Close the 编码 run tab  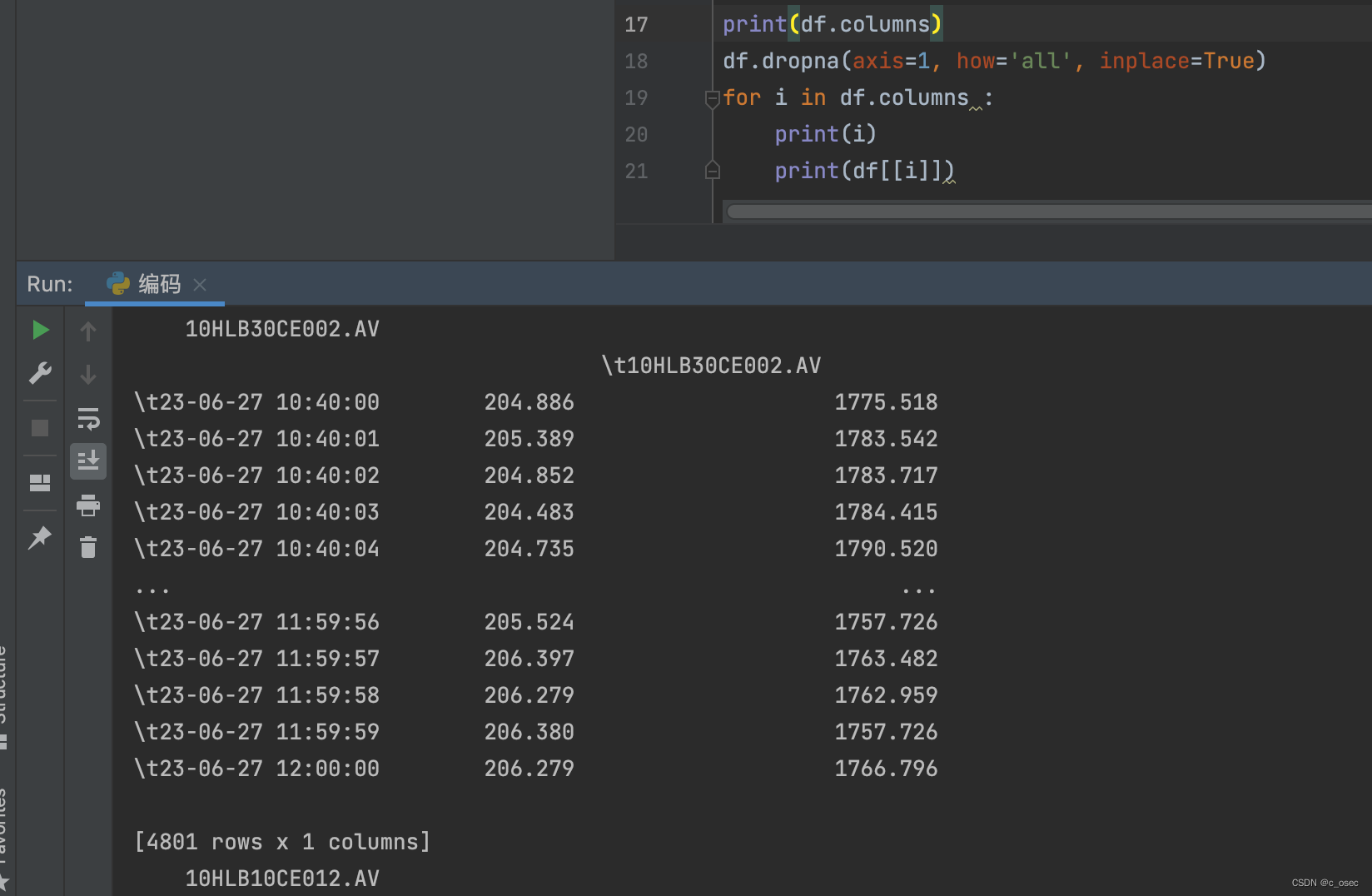click(x=199, y=285)
